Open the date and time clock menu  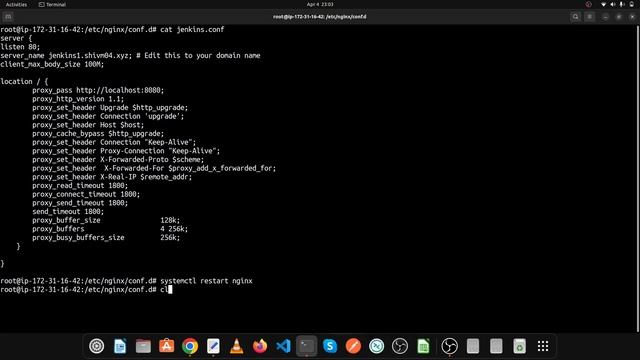[x=320, y=4]
